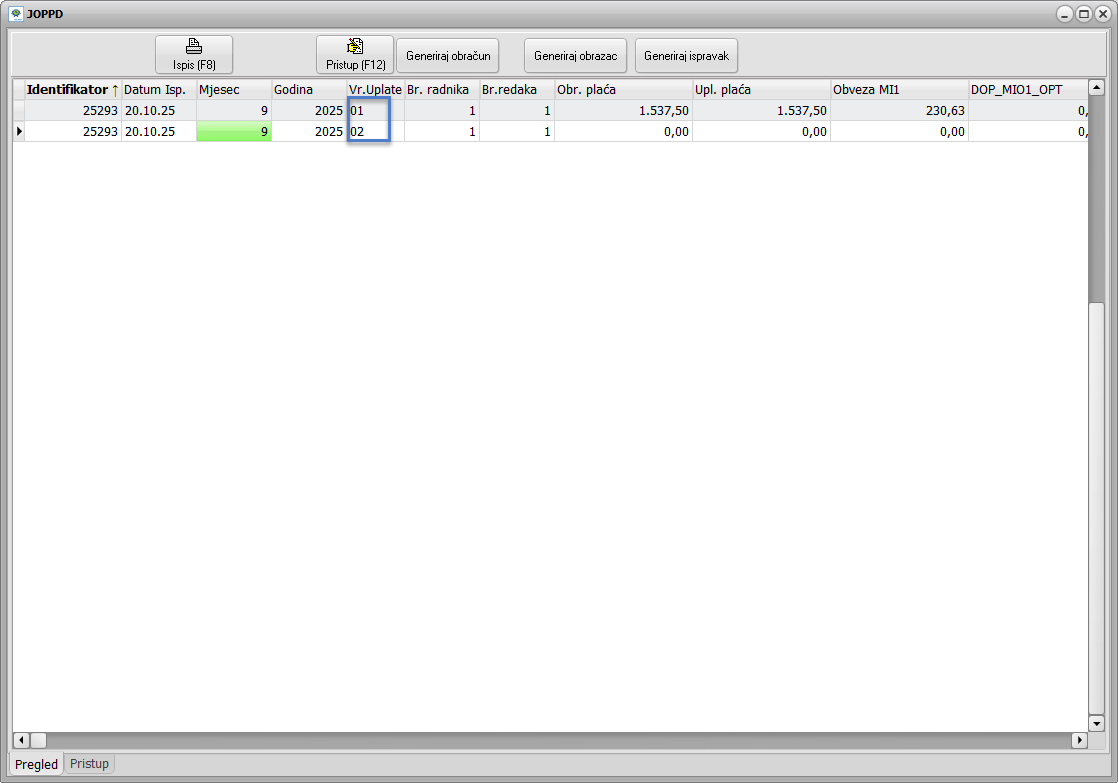Viewport: 1118px width, 783px height.
Task: Click the Datum Isp. column header
Action: pyautogui.click(x=157, y=90)
